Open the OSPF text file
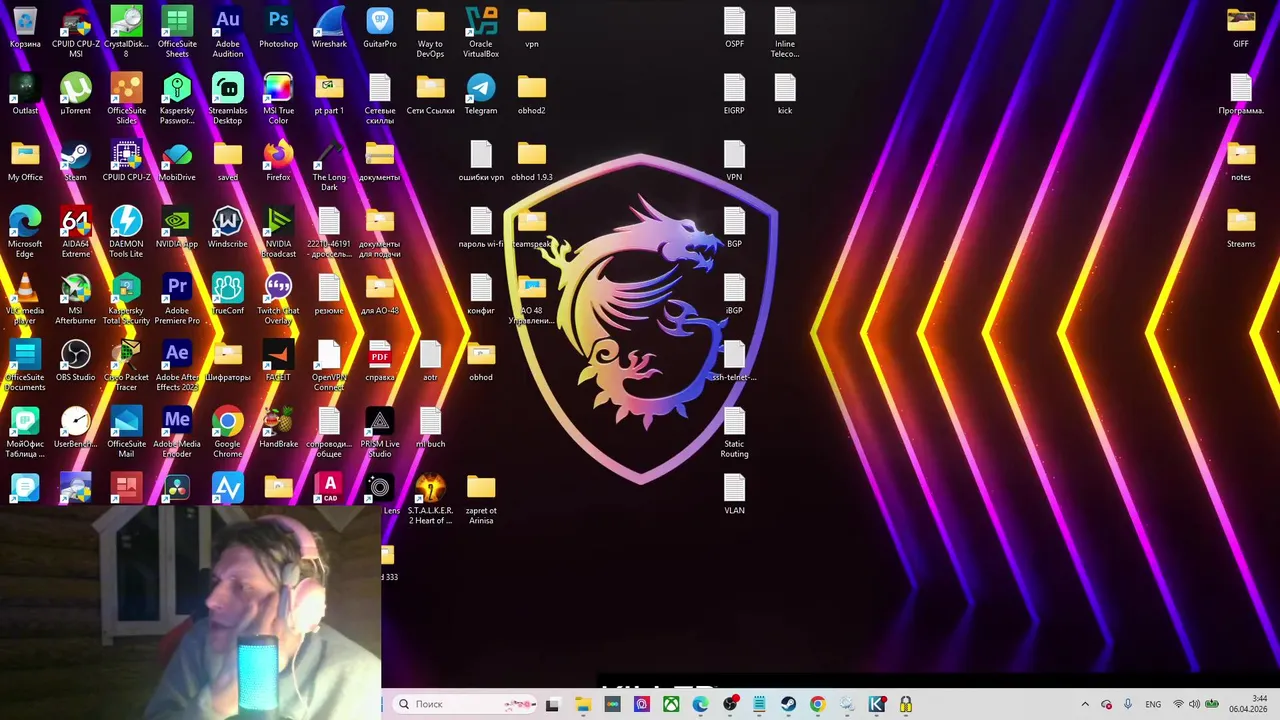 coord(734,28)
